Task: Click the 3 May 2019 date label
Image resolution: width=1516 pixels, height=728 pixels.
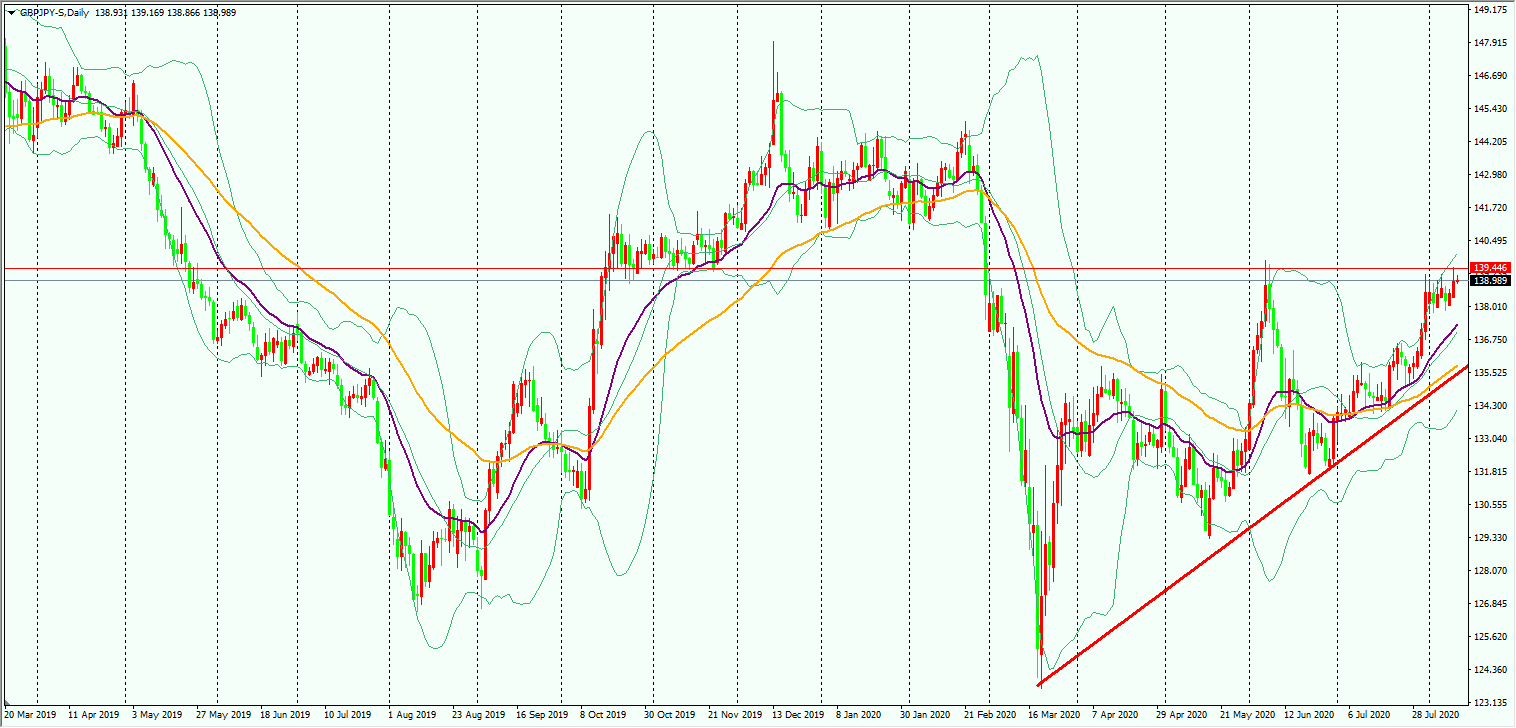Action: point(149,715)
